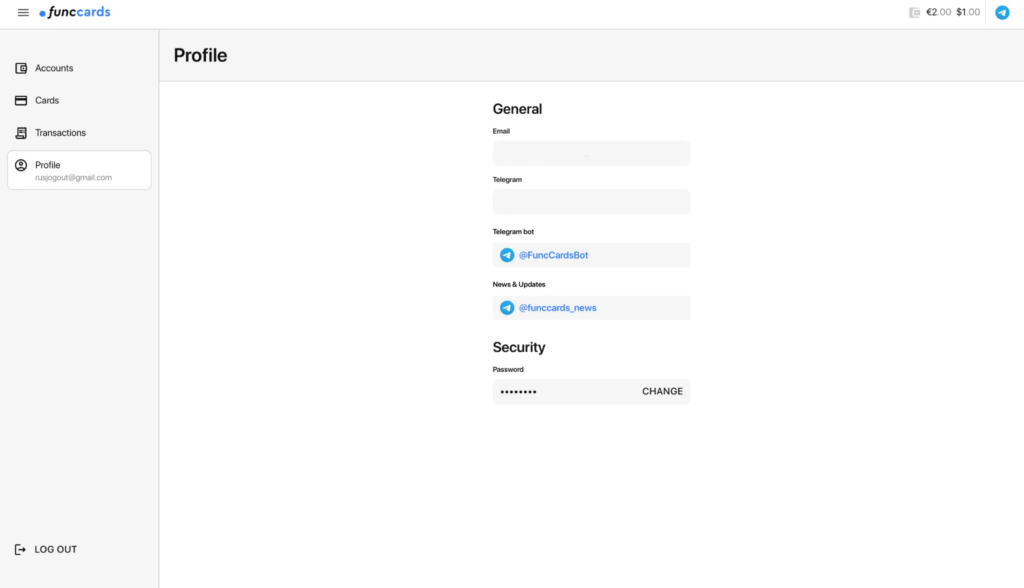Select the Profile avatar icon
This screenshot has height=588, width=1024.
[21, 165]
